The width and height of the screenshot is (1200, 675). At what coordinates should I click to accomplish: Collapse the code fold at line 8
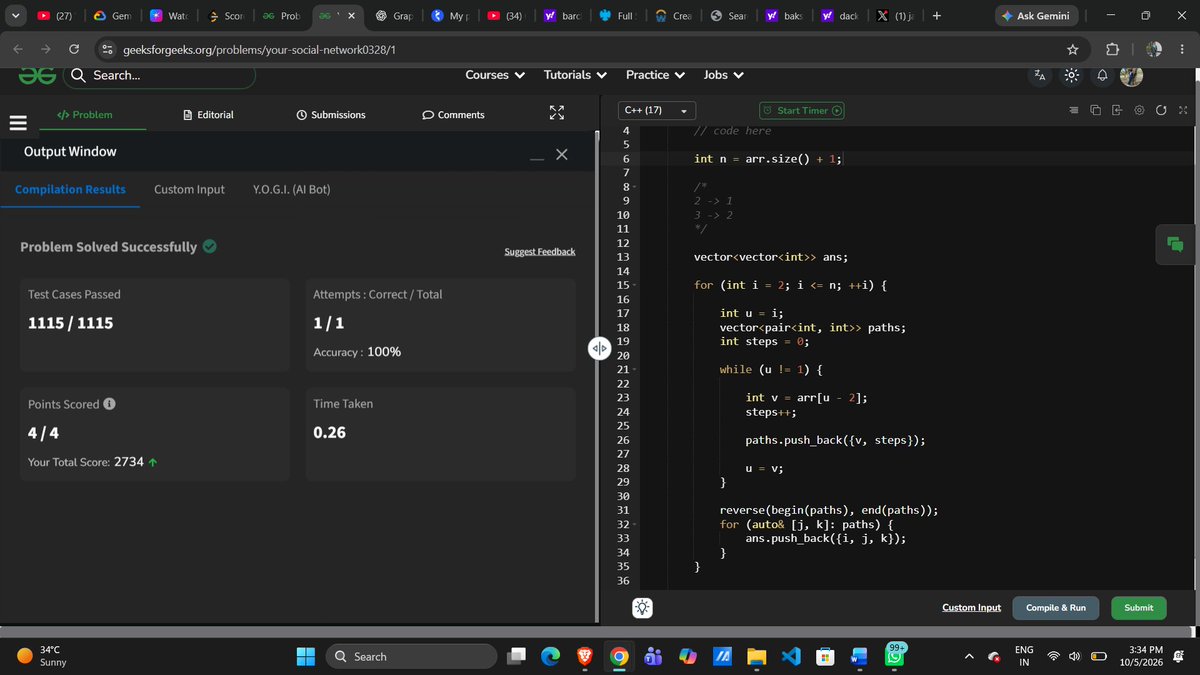(635, 187)
